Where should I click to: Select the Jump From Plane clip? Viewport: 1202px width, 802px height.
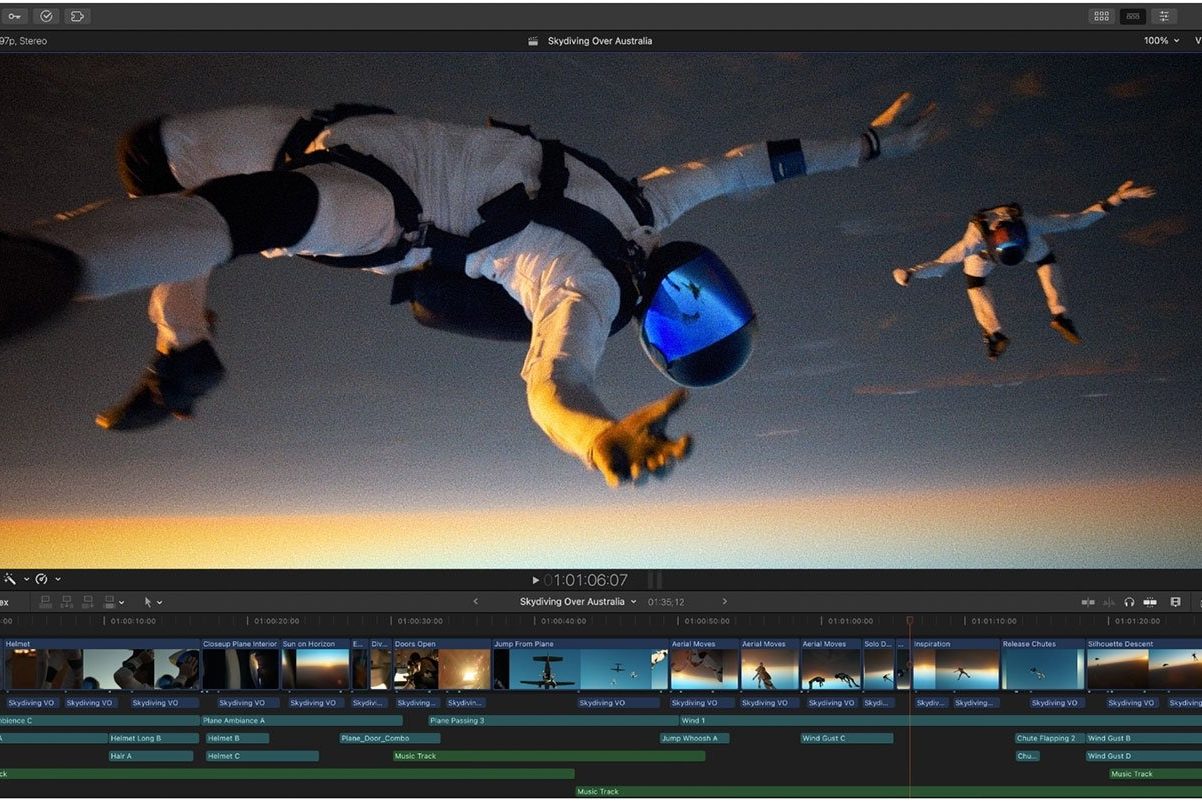pyautogui.click(x=579, y=667)
